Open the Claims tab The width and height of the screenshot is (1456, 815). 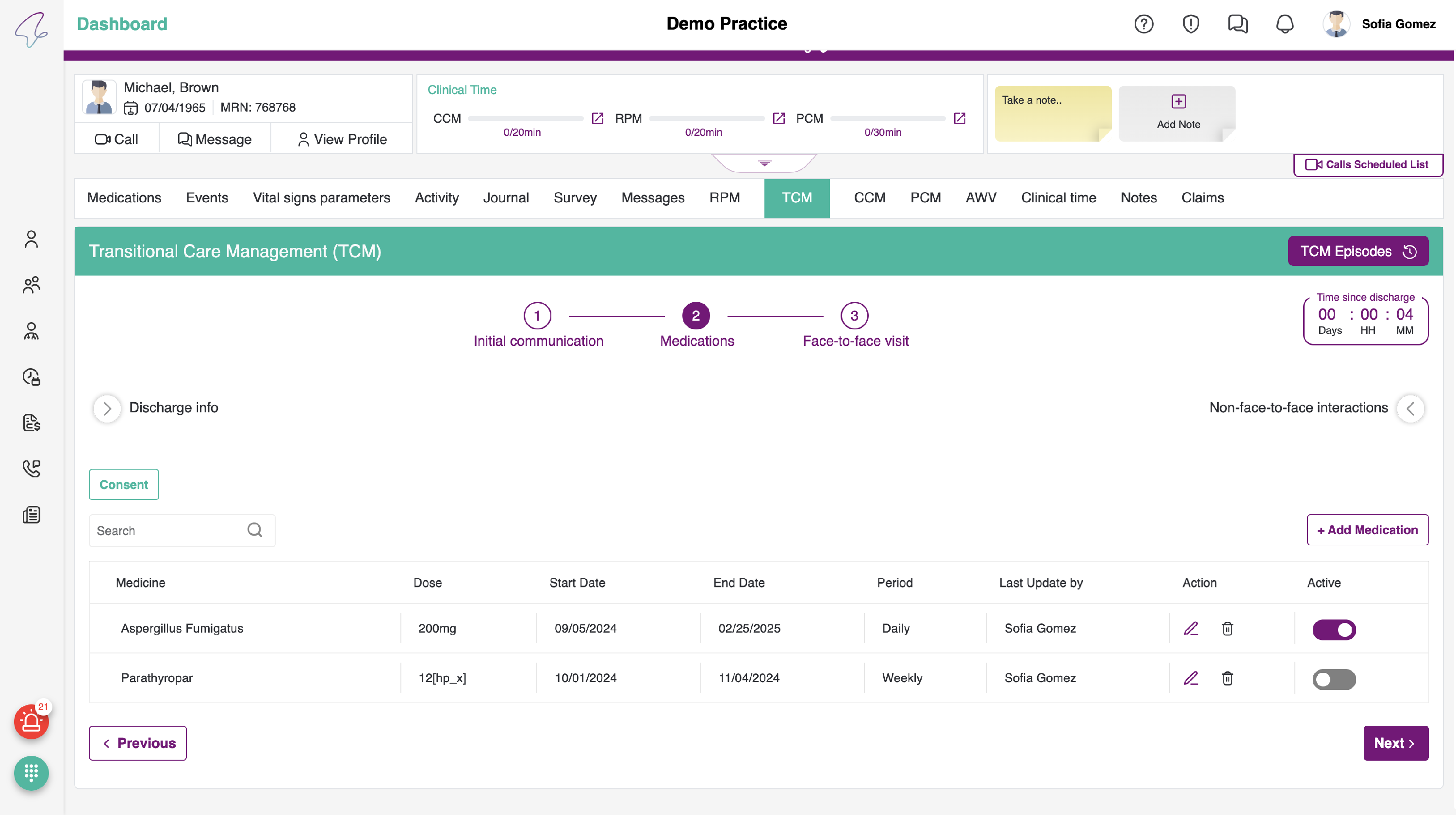(x=1202, y=197)
